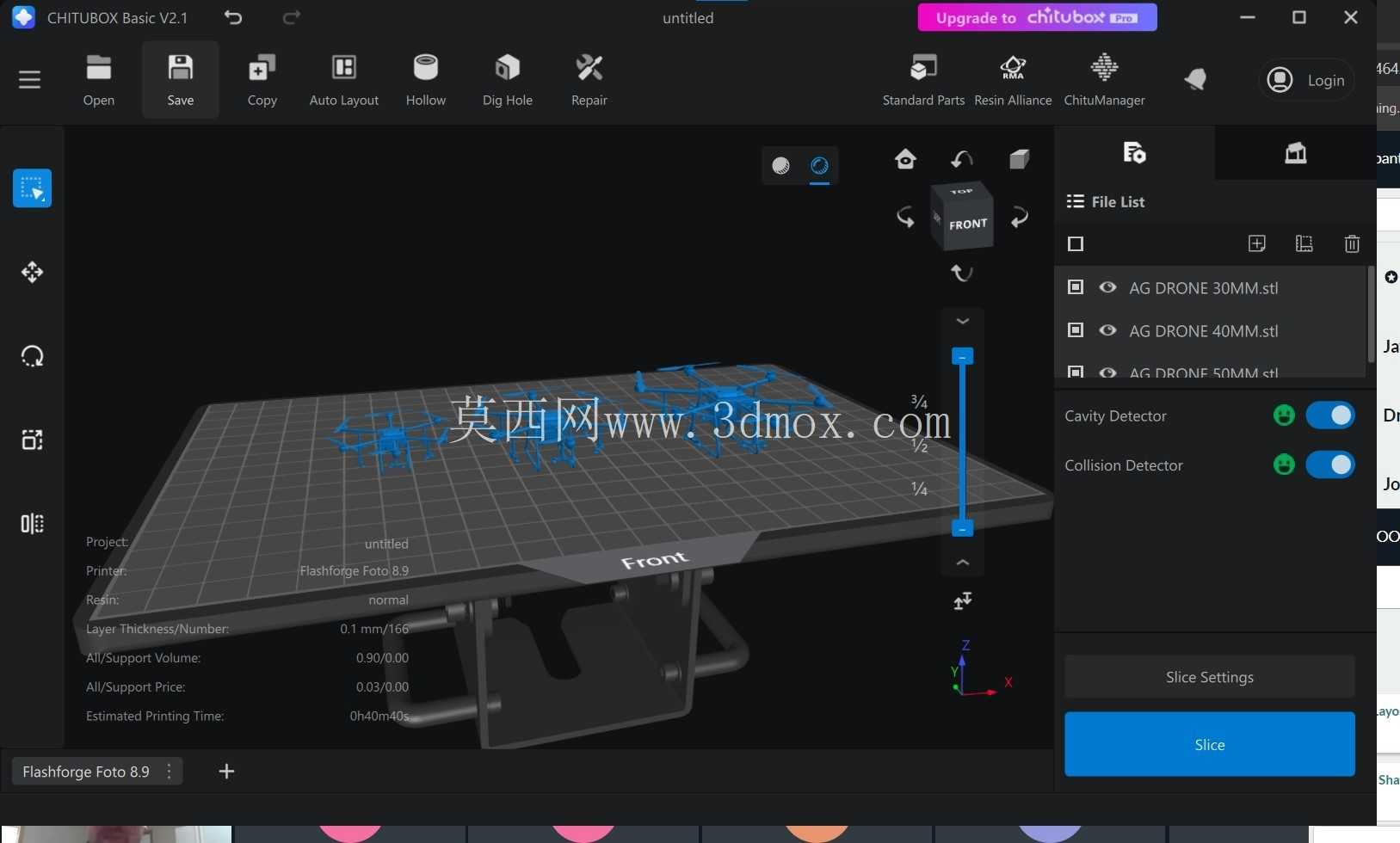Rotate view right with right arrow
Image resolution: width=1400 pixels, height=843 pixels.
coord(1020,217)
